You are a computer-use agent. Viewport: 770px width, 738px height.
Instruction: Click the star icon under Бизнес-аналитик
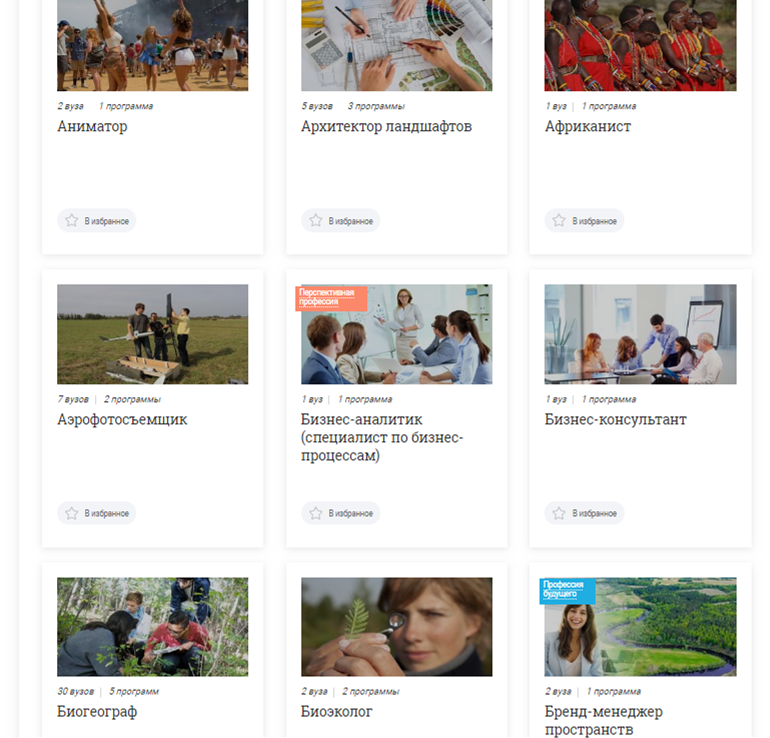[x=316, y=513]
